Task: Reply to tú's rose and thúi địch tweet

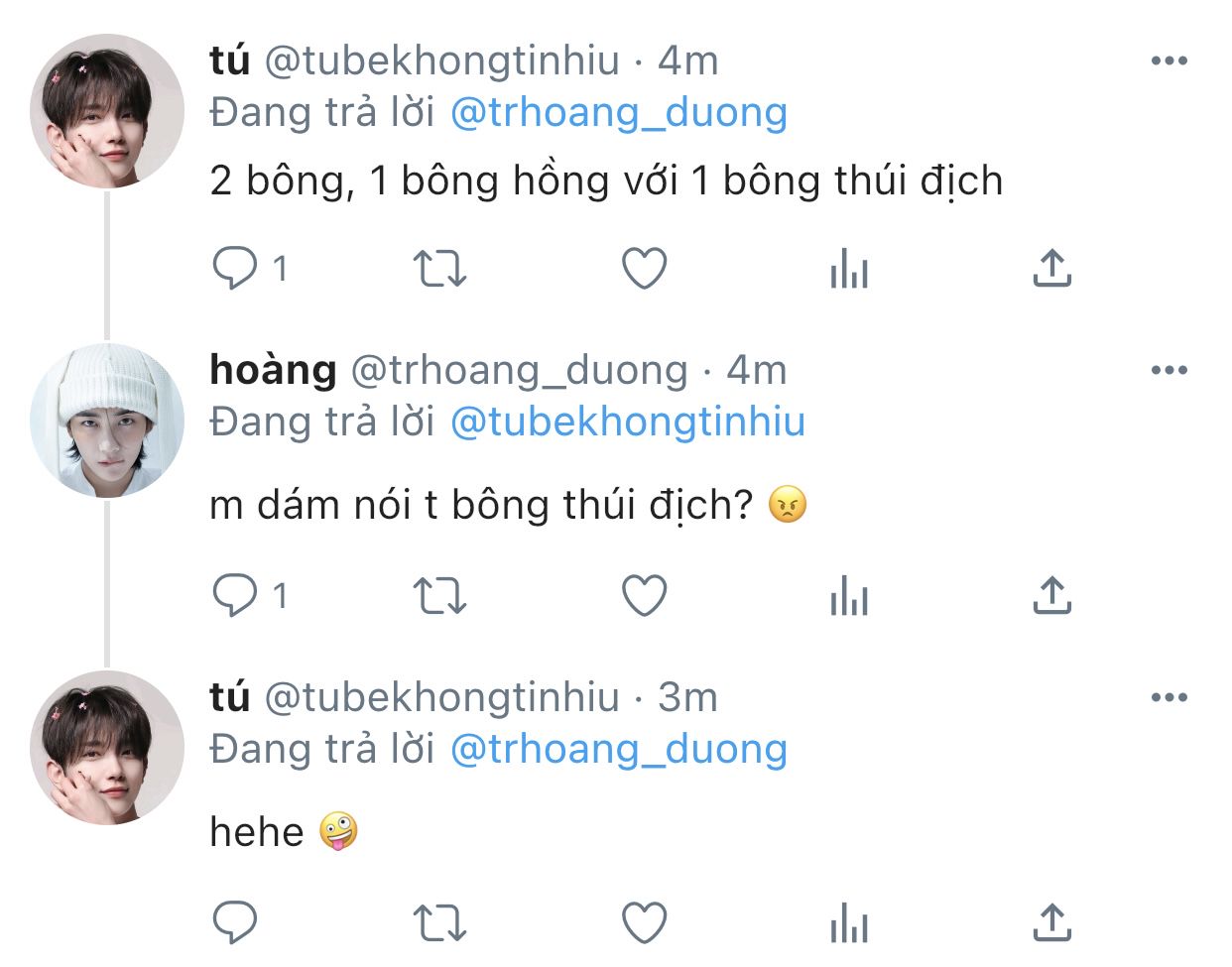Action: tap(236, 268)
